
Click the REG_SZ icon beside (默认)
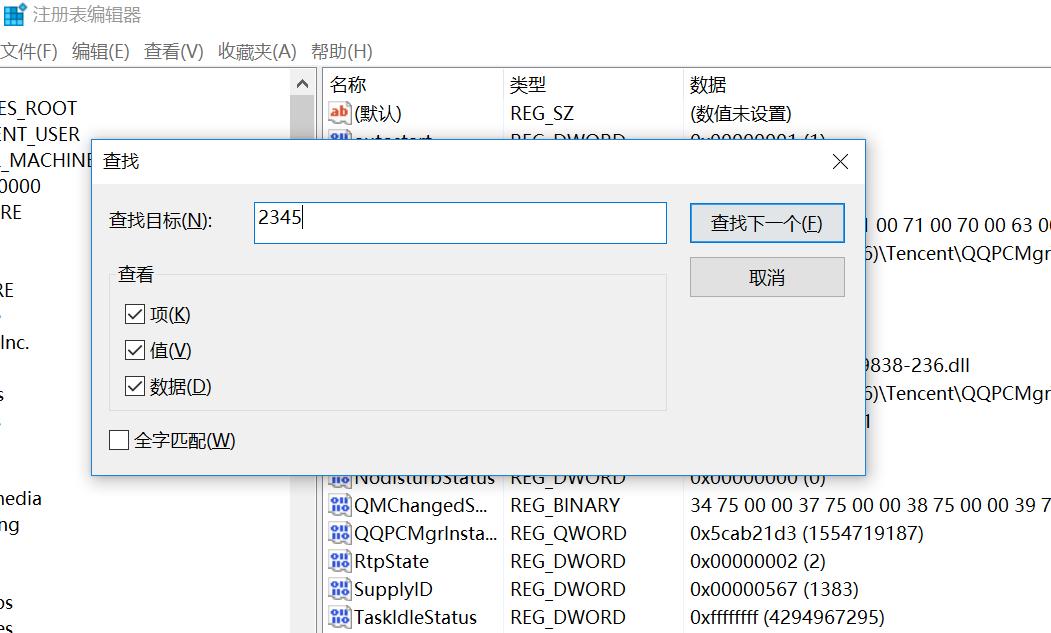point(338,113)
